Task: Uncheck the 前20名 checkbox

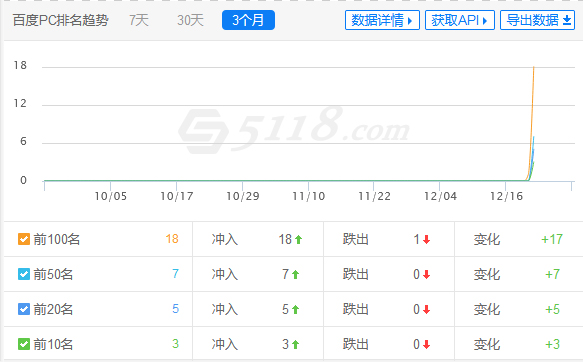Action: tap(24, 309)
